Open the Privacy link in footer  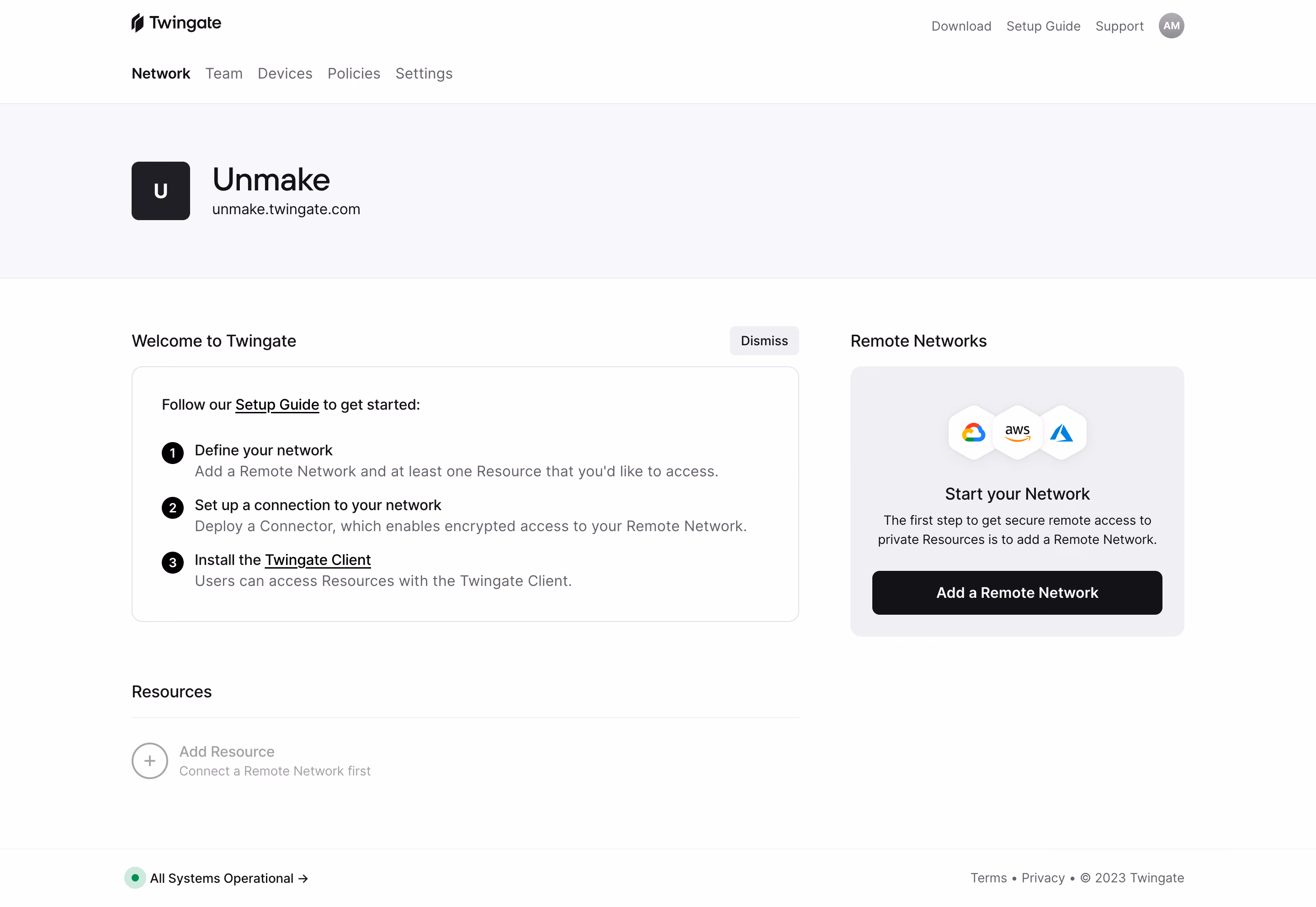pos(1043,878)
